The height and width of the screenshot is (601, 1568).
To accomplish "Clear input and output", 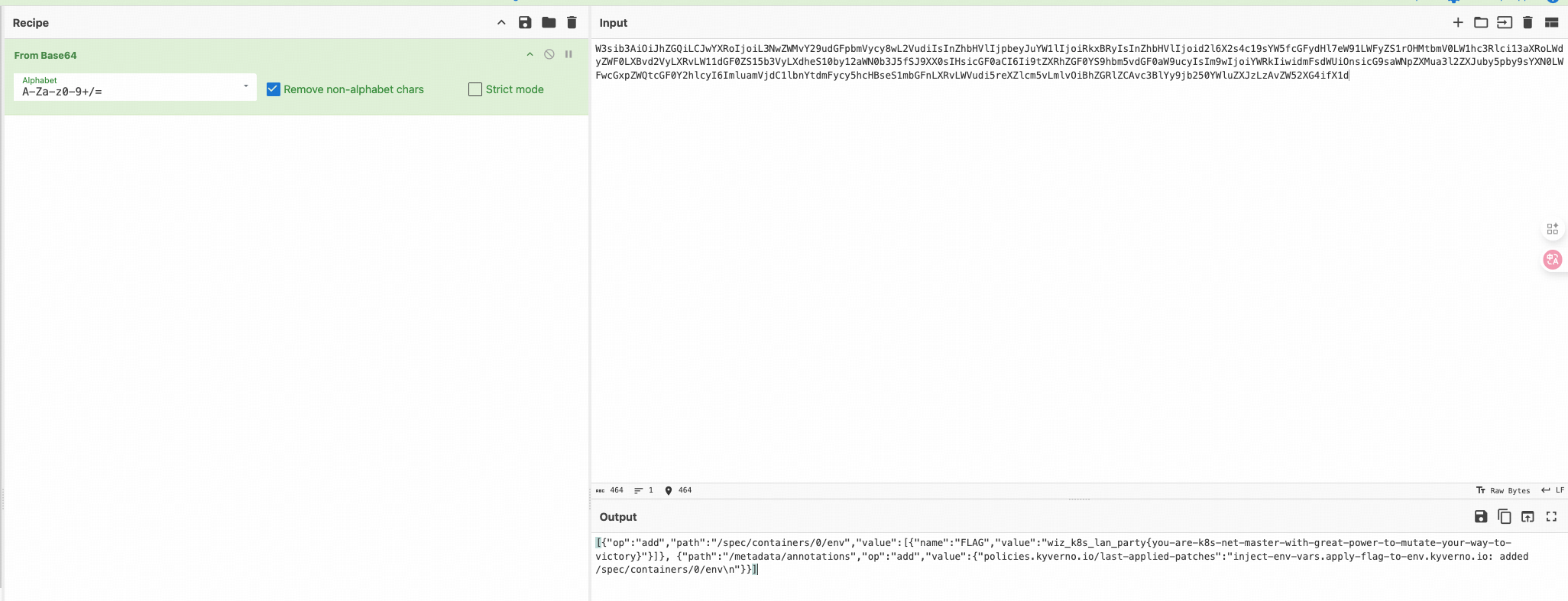I will click(1528, 23).
